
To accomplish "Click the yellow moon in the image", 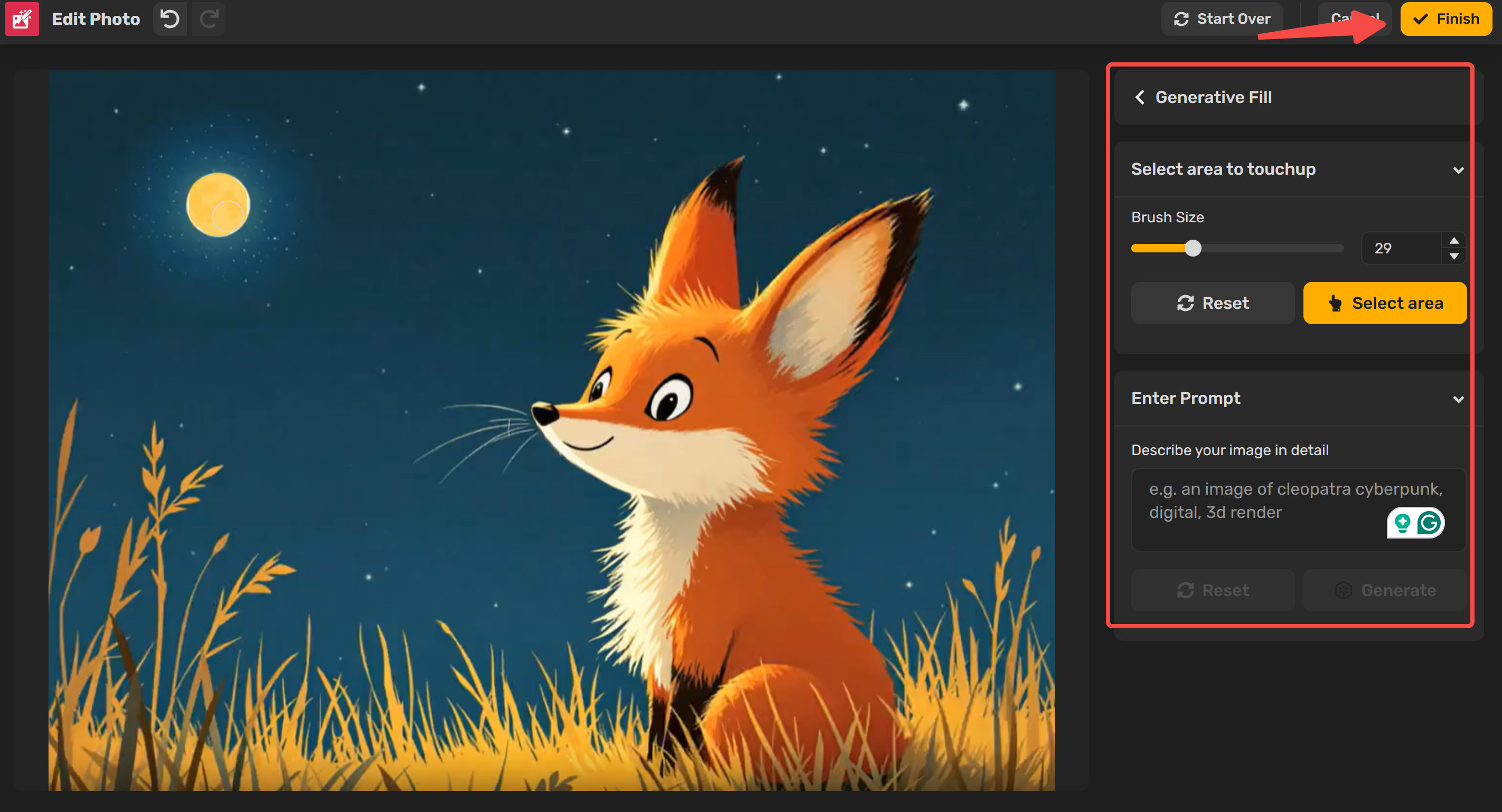I will click(218, 204).
